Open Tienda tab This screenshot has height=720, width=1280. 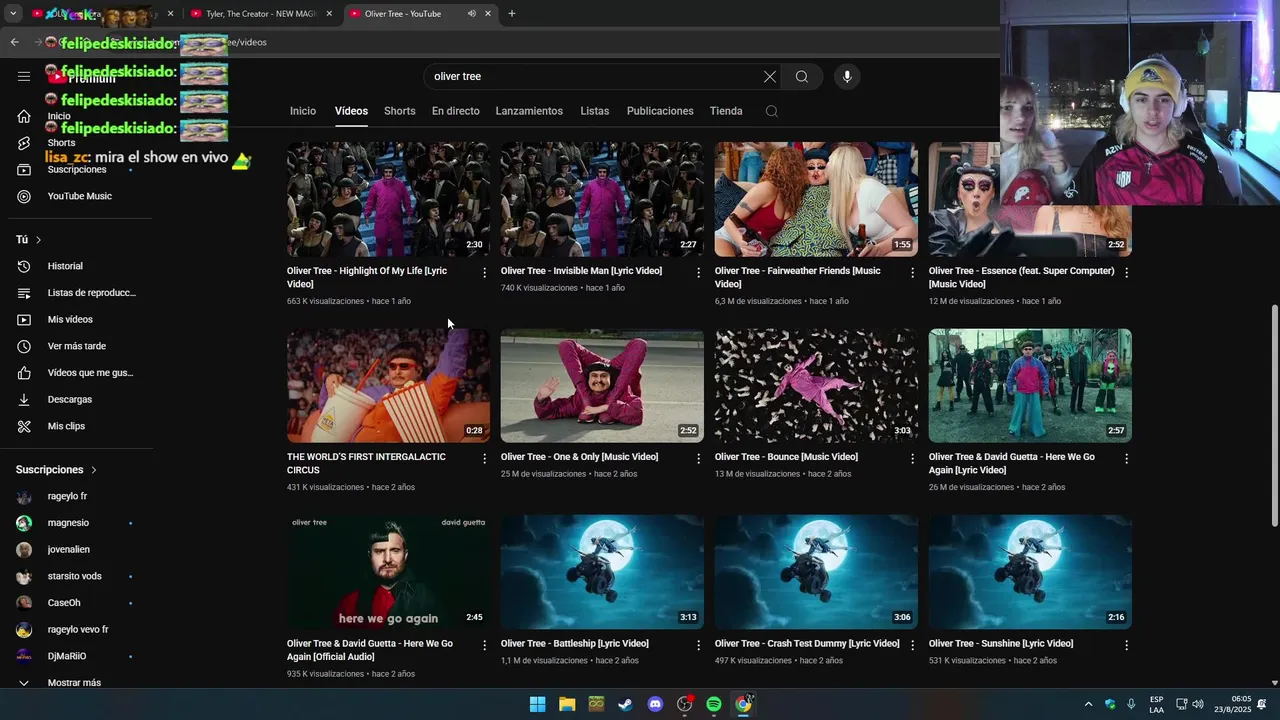(726, 111)
